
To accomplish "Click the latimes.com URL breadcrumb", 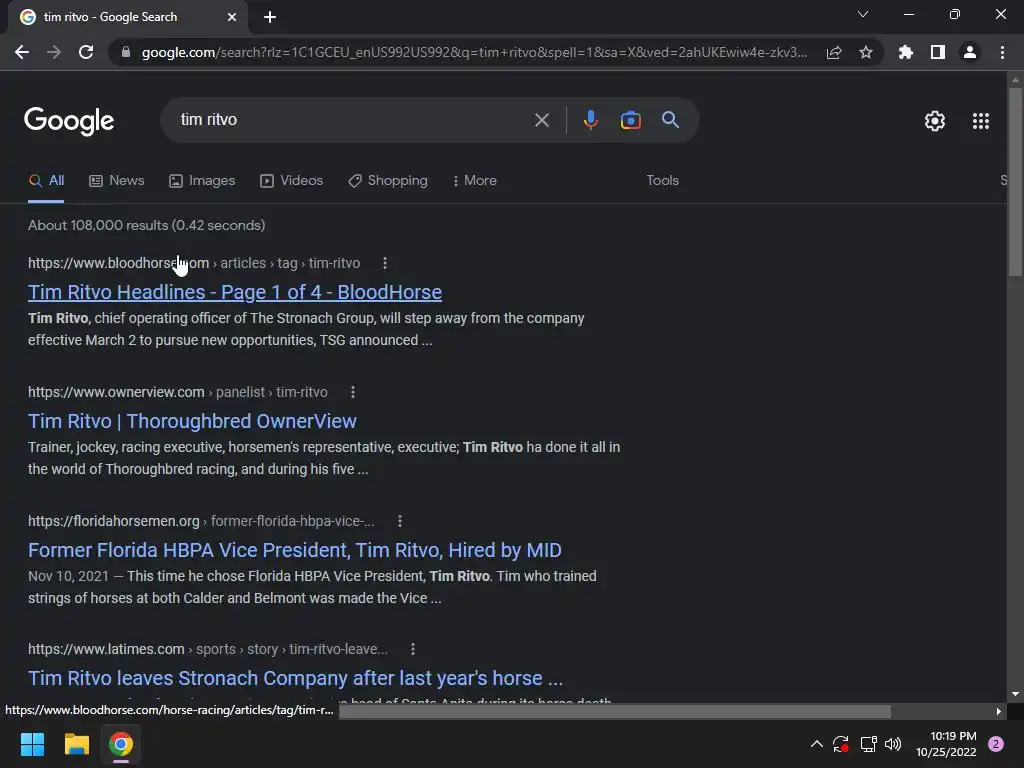I will [208, 649].
